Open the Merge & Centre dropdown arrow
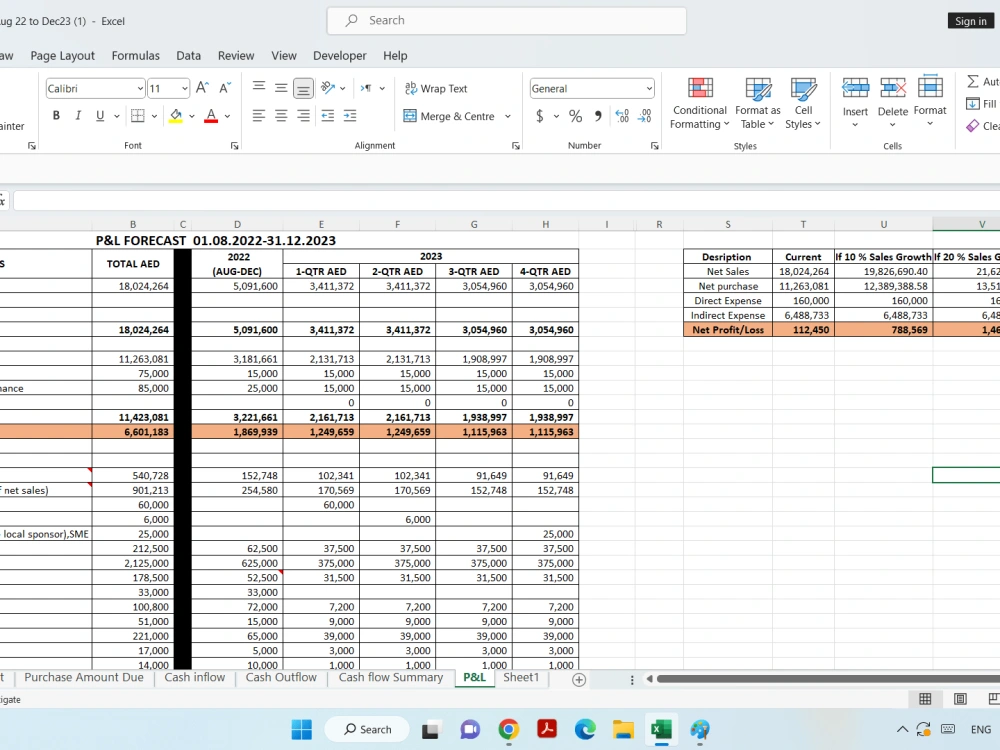The height and width of the screenshot is (750, 1000). [508, 117]
